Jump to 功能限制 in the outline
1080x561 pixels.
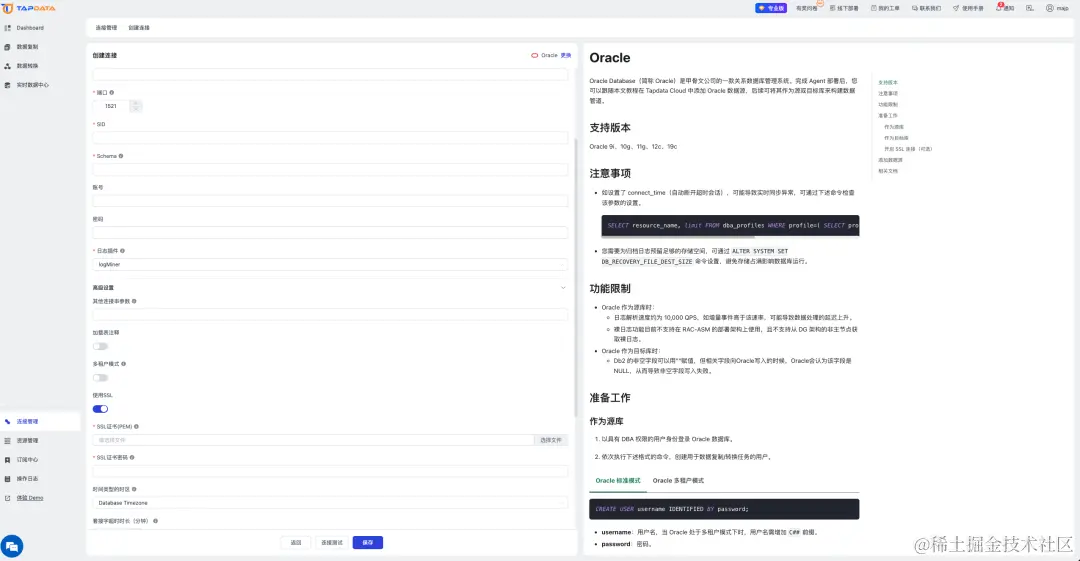[x=888, y=104]
